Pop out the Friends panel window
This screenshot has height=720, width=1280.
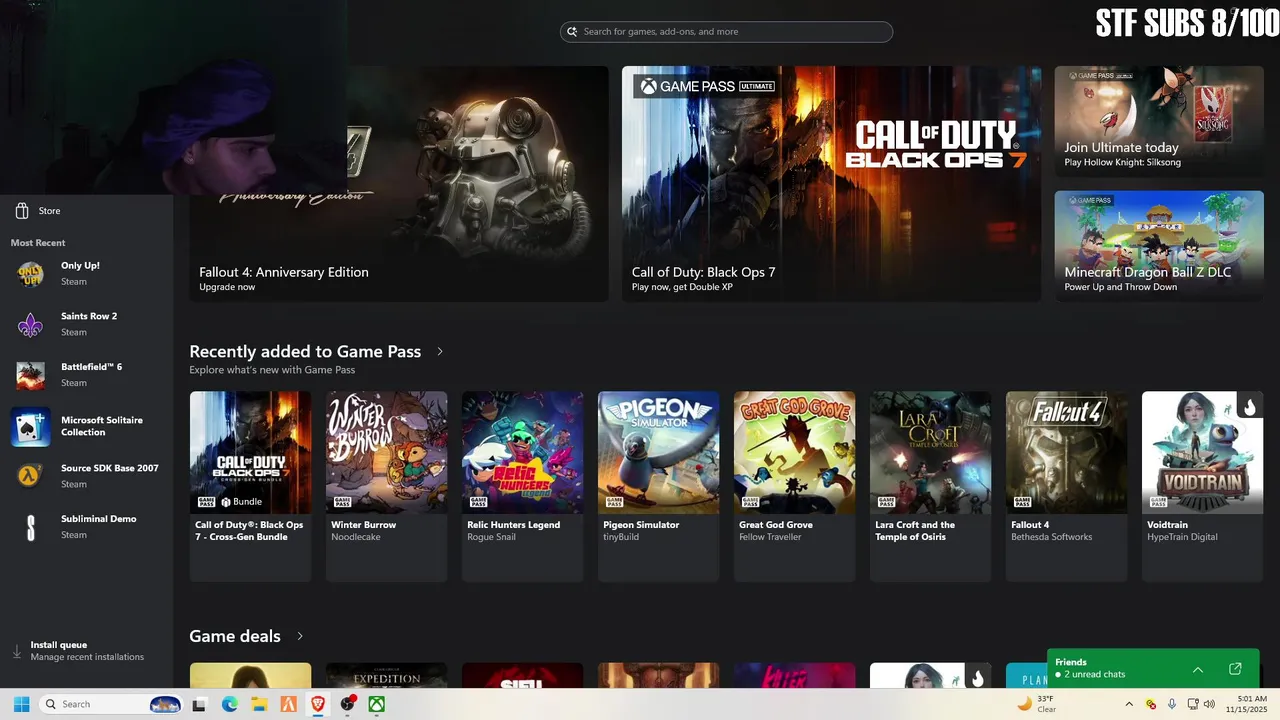point(1235,669)
